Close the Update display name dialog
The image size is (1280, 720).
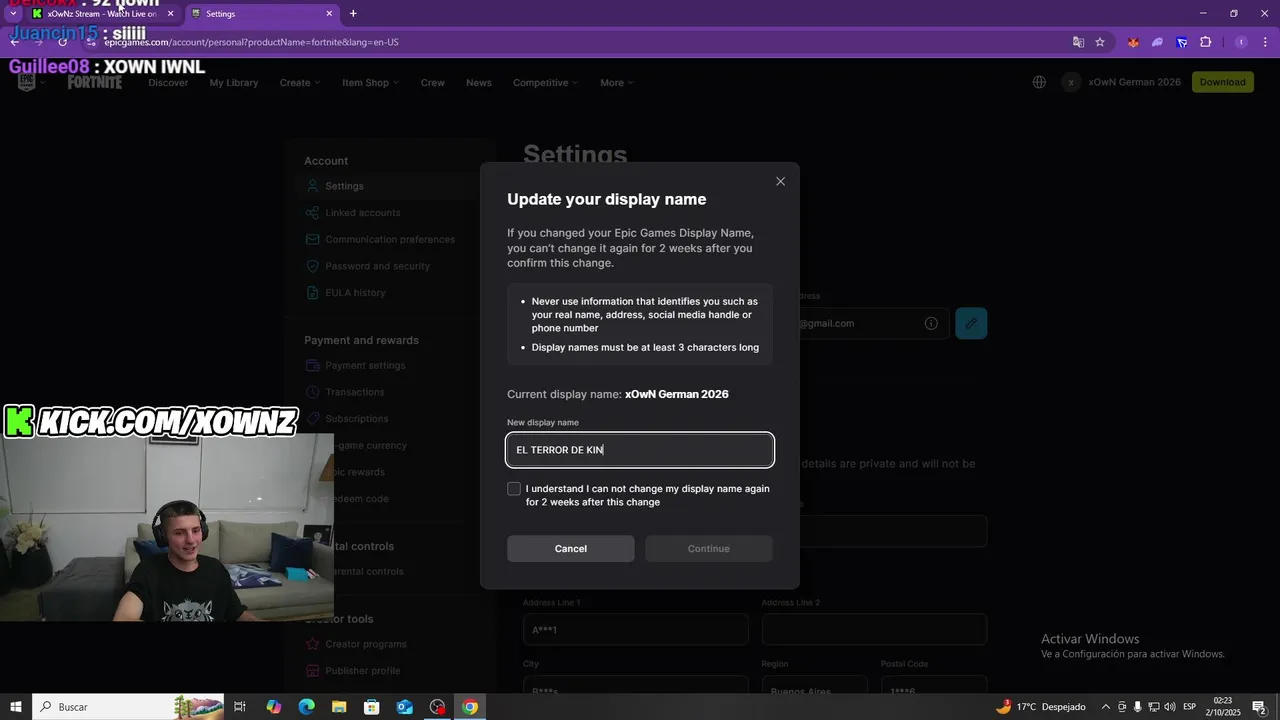(780, 181)
